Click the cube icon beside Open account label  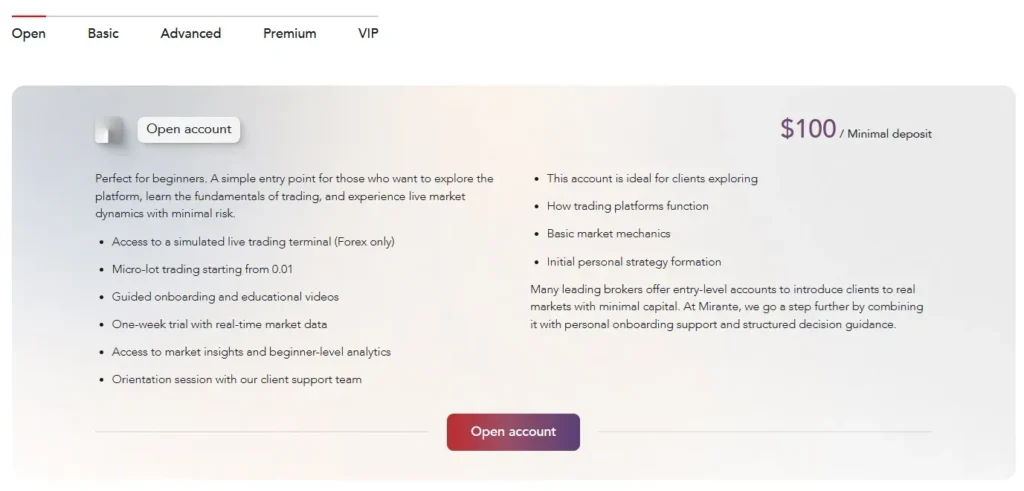109,131
